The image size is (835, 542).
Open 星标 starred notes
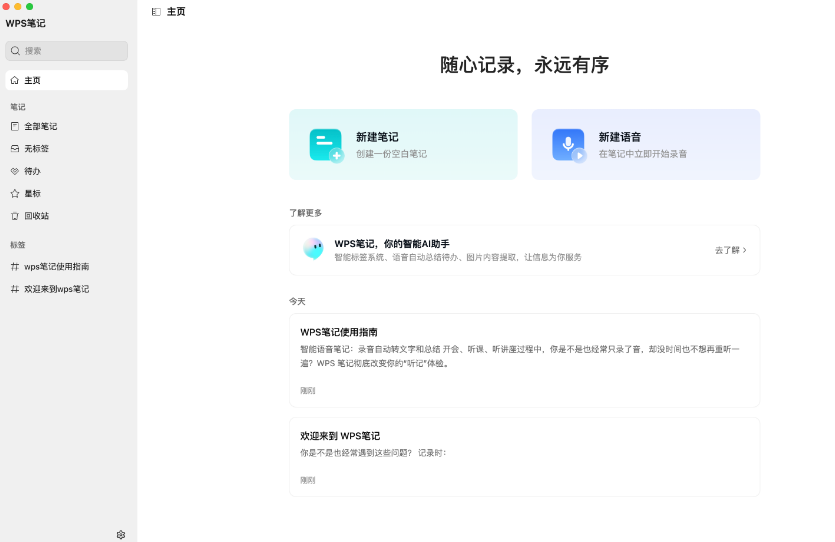pos(67,193)
